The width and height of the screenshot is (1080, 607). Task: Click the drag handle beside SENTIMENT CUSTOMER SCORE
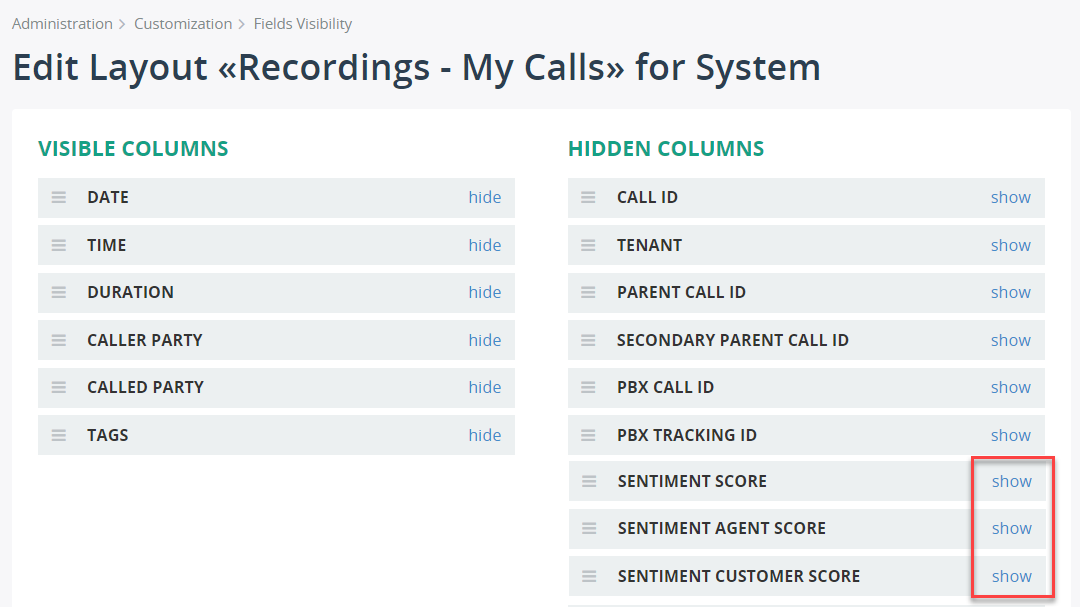pyautogui.click(x=589, y=577)
